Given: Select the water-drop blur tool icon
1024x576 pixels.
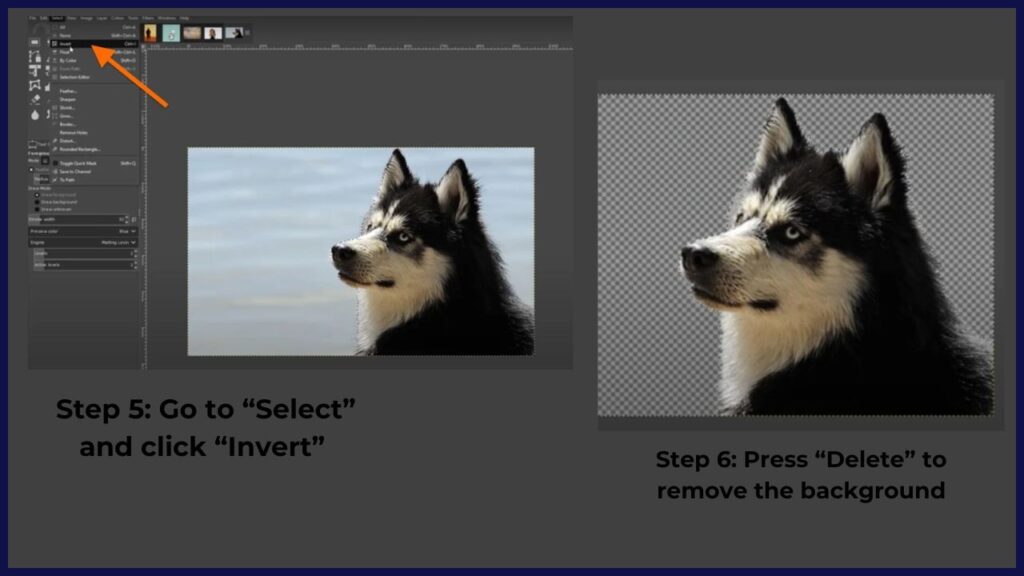Looking at the screenshot, I should coord(36,115).
